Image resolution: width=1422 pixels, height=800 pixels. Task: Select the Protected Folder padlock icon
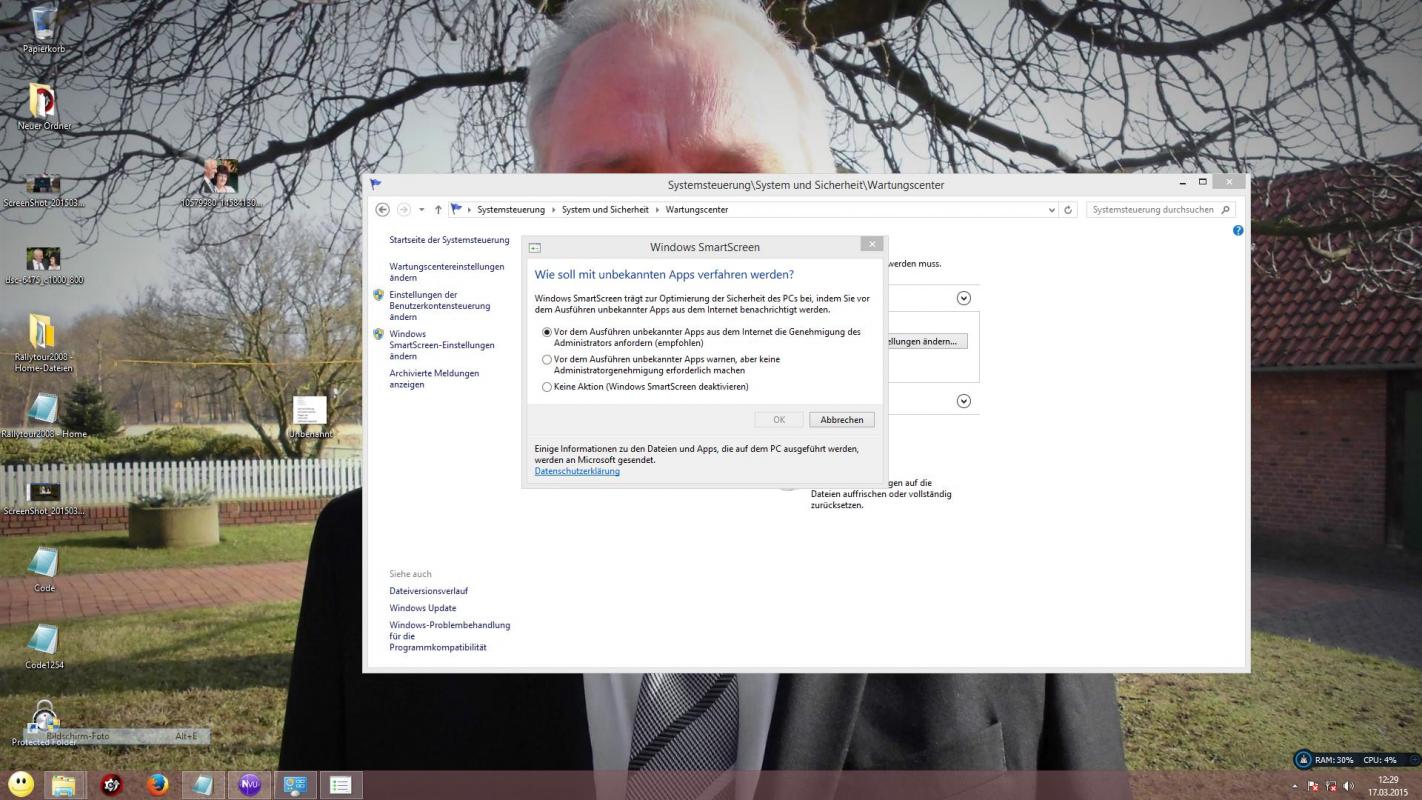pyautogui.click(x=43, y=722)
